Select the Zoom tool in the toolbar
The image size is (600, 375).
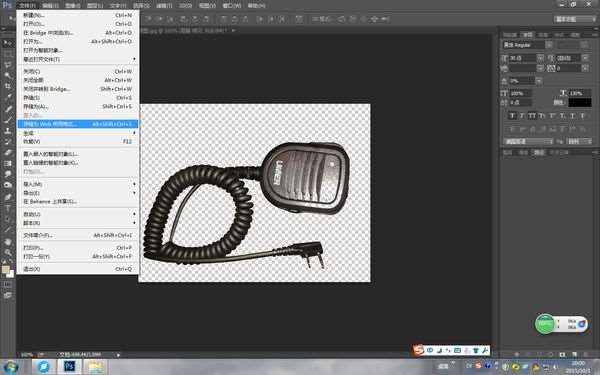tap(8, 253)
